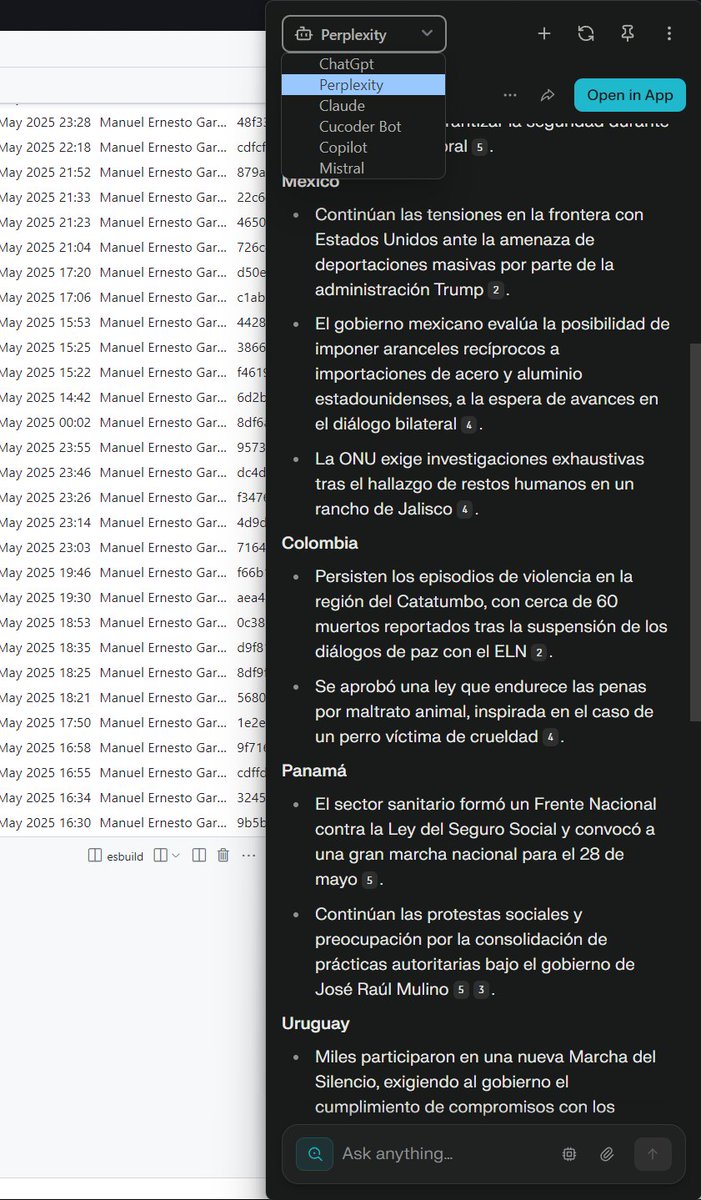The width and height of the screenshot is (701, 1200).
Task: Select the commit row dated May 2025 18:35
Action: click(x=132, y=647)
